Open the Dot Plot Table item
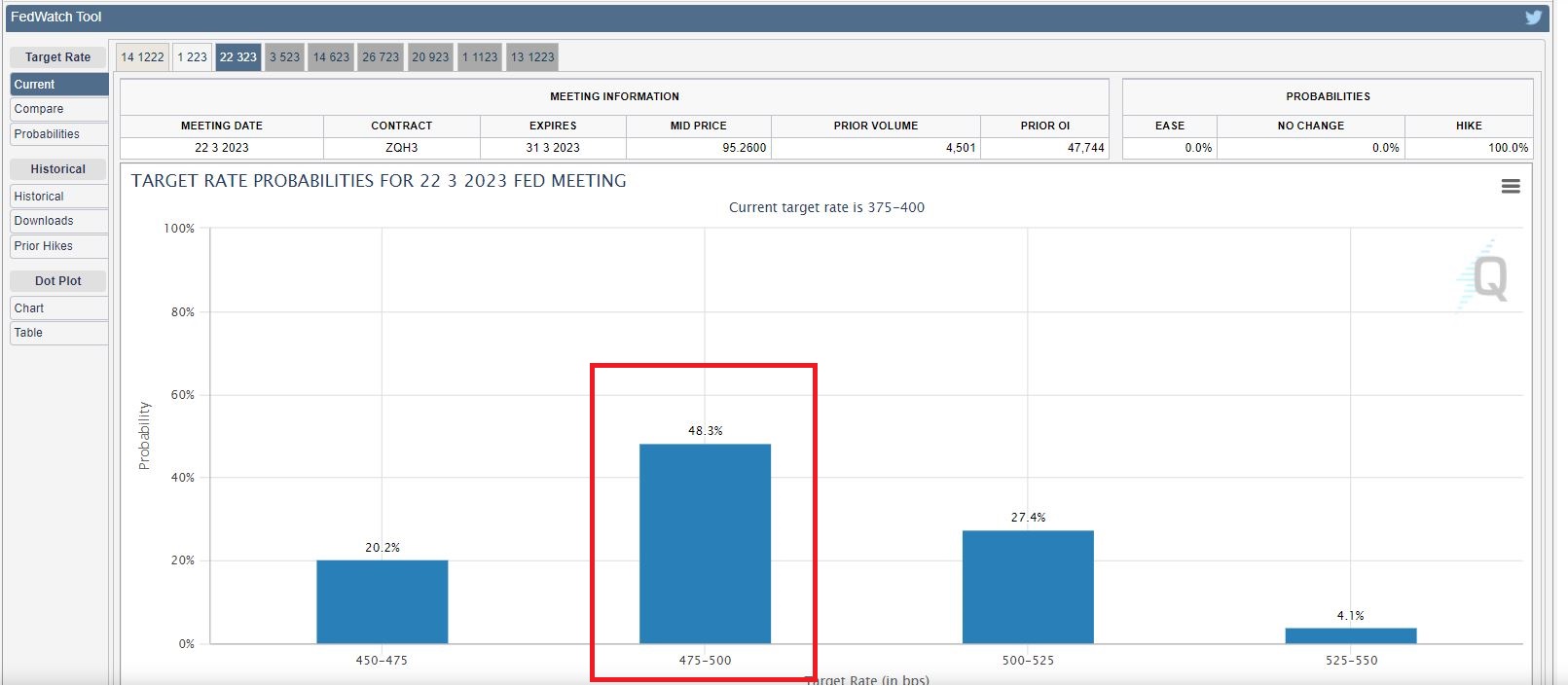 (59, 333)
